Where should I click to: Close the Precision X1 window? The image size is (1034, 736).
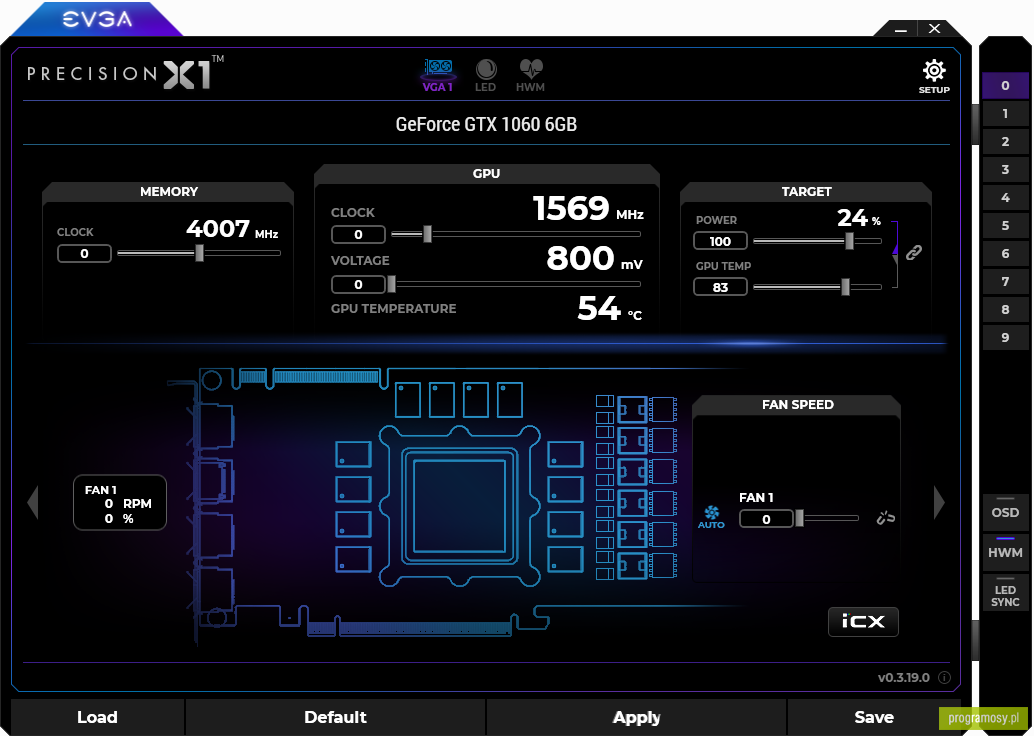pyautogui.click(x=934, y=28)
